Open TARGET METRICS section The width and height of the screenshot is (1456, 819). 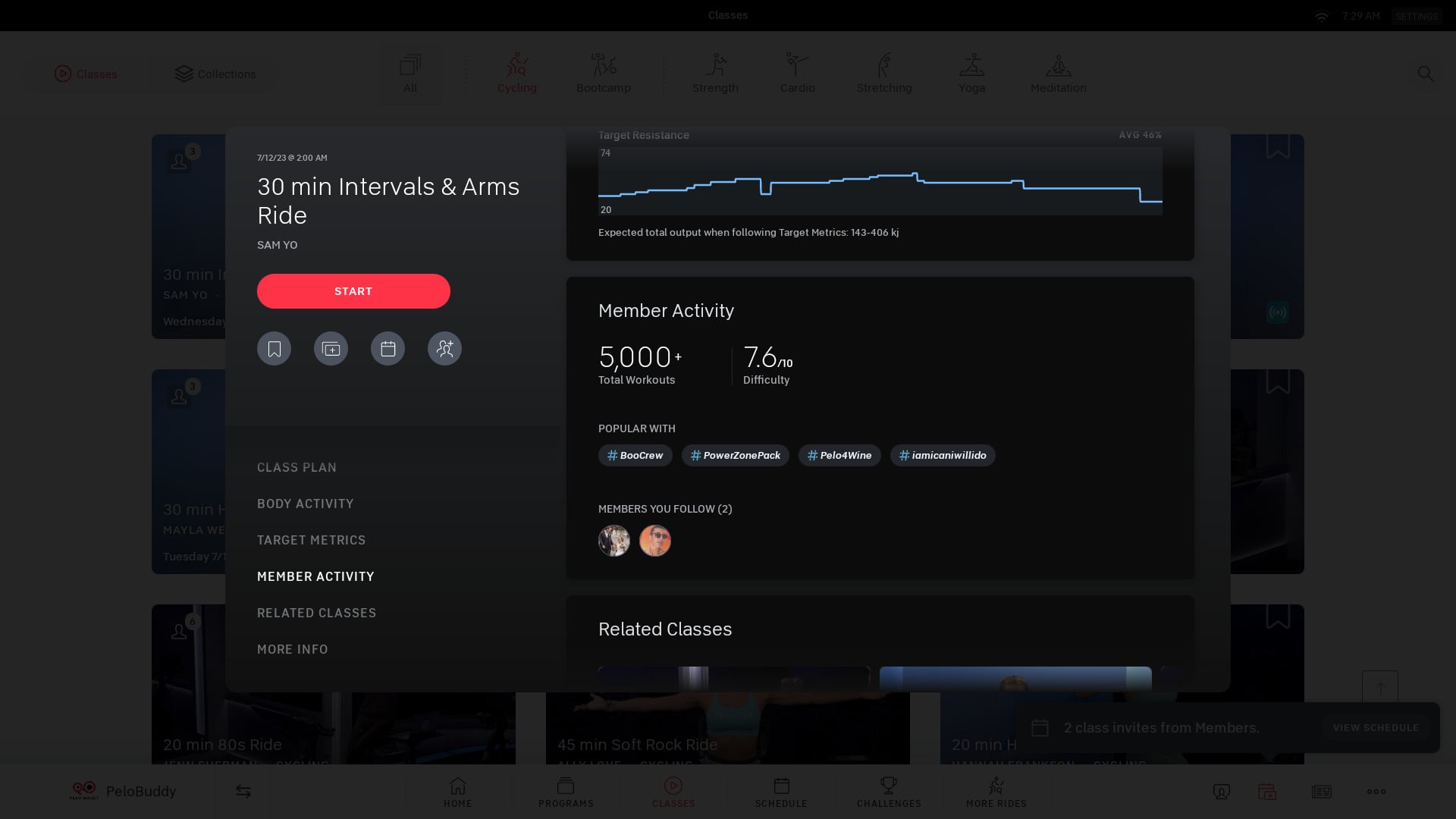tap(311, 540)
